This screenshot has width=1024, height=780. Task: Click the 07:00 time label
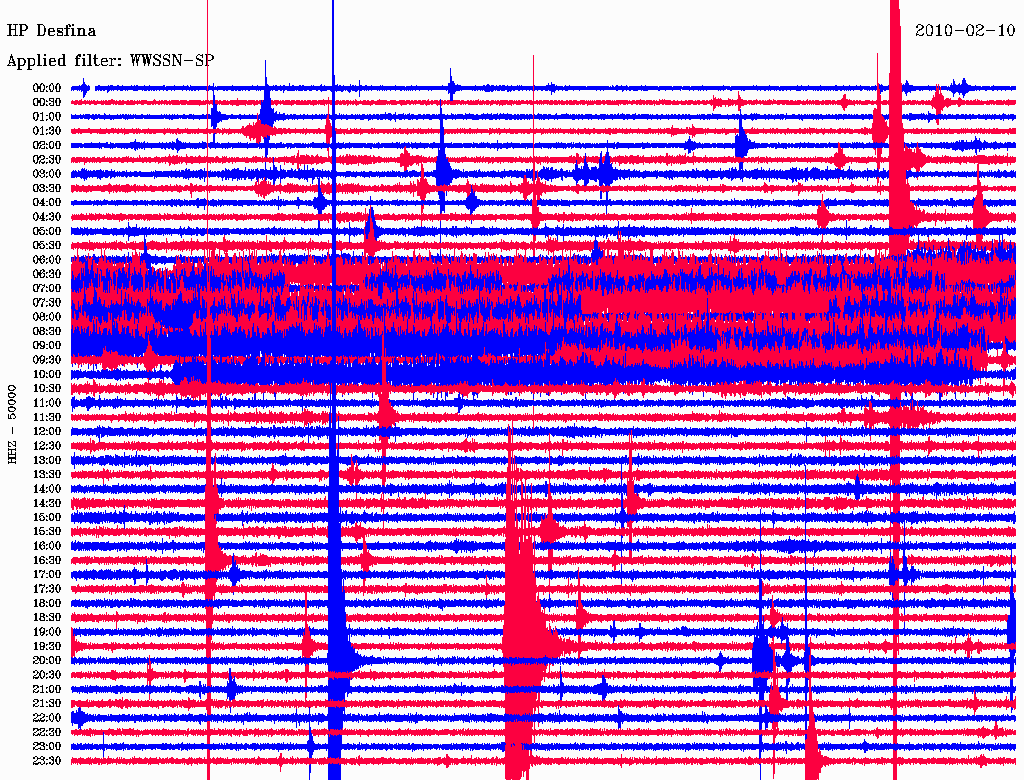click(x=47, y=288)
